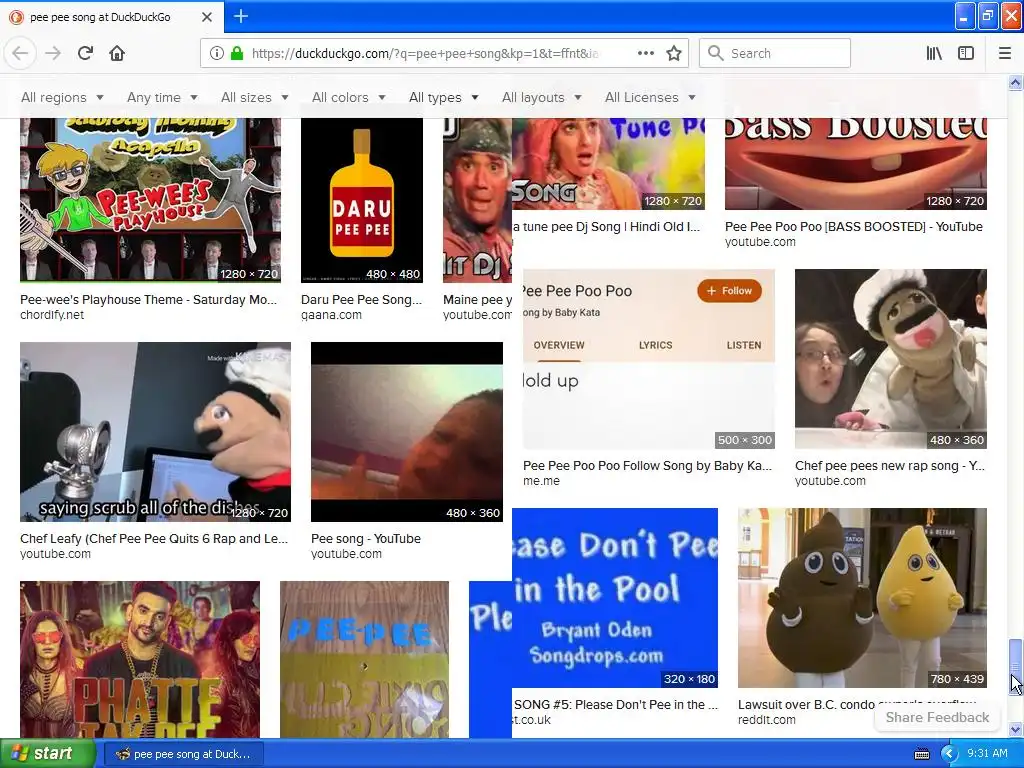Click the Share Feedback button
Screen dimensions: 1024x768
point(937,717)
